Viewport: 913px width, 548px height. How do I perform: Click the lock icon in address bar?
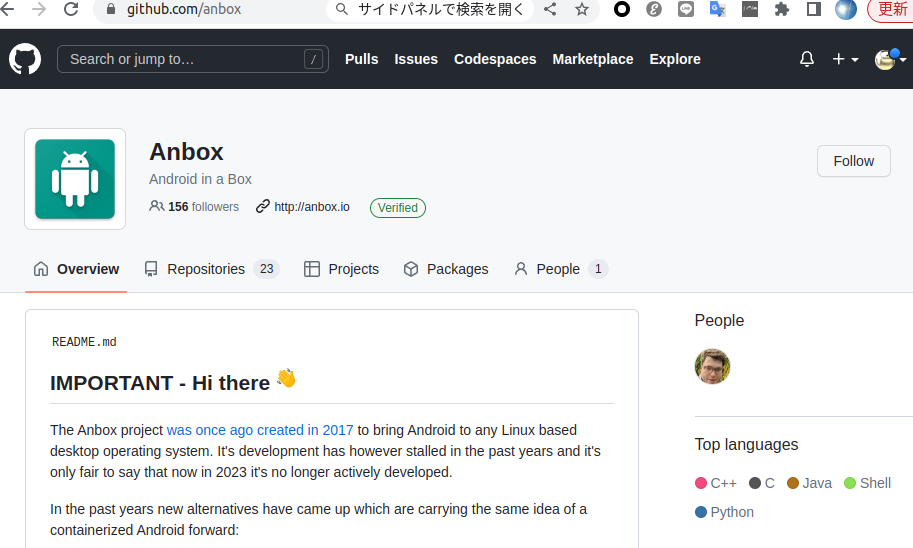[x=111, y=9]
